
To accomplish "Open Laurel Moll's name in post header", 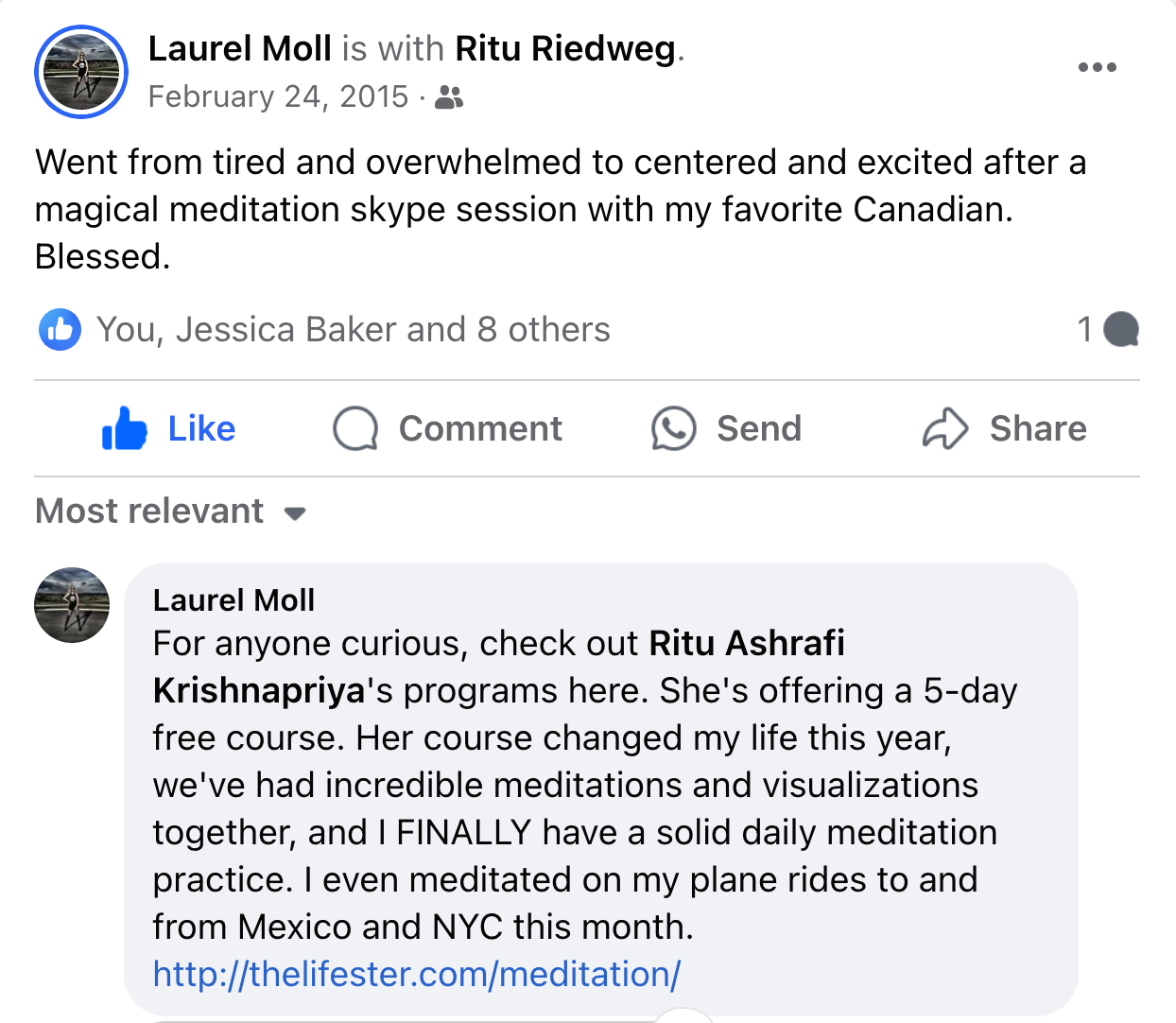I will (x=240, y=48).
